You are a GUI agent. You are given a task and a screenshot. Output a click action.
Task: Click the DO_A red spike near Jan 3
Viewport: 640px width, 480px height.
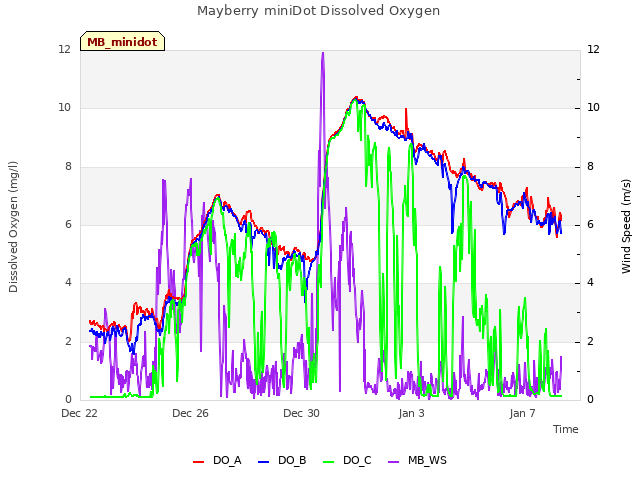pos(406,110)
